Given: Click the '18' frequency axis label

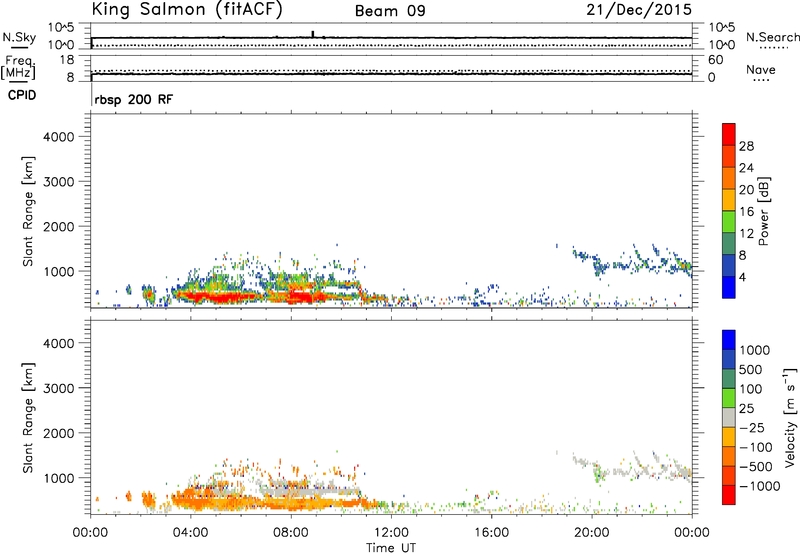Looking at the screenshot, I should point(67,60).
